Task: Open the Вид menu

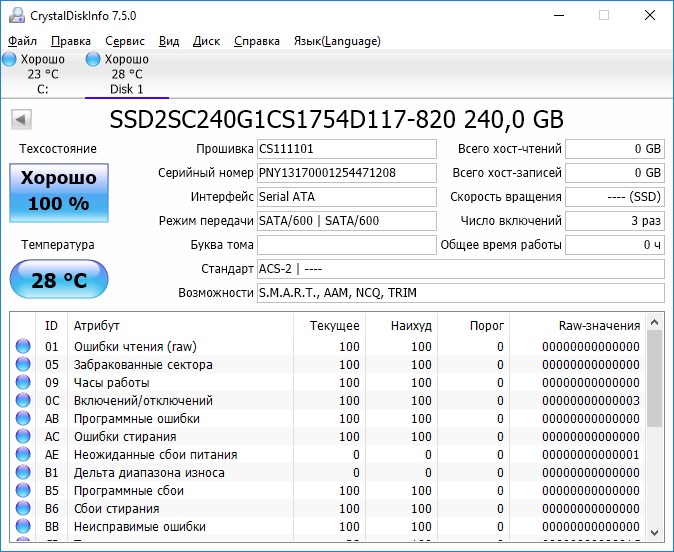Action: pos(169,41)
